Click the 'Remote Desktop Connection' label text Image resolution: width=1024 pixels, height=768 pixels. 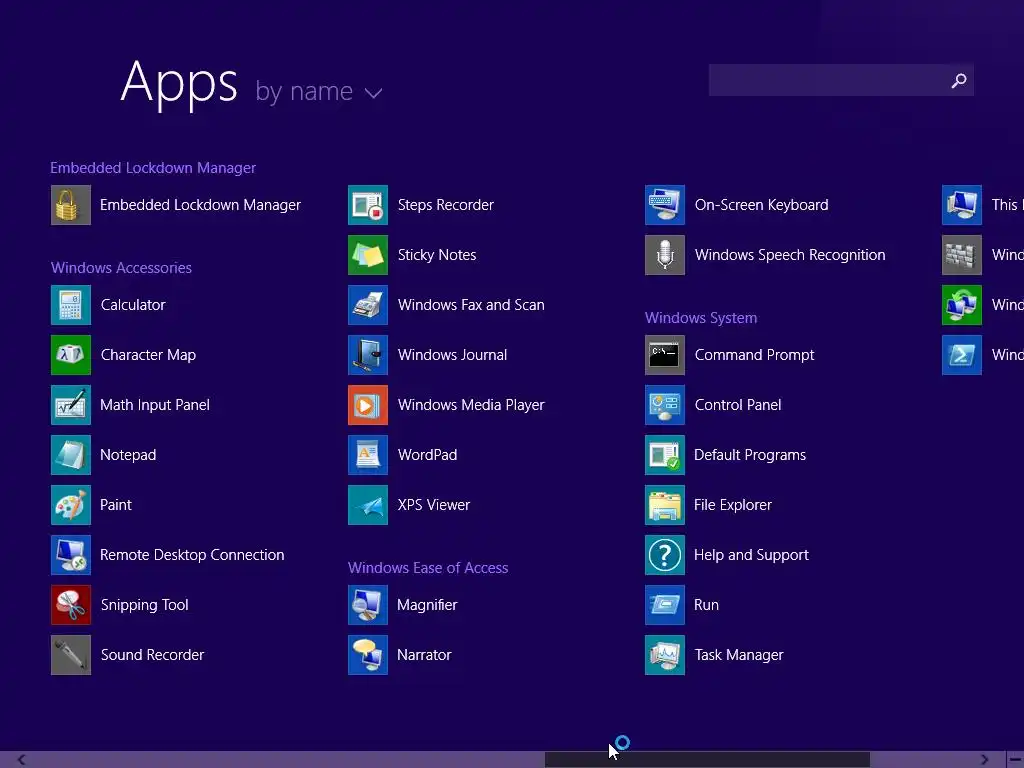192,555
